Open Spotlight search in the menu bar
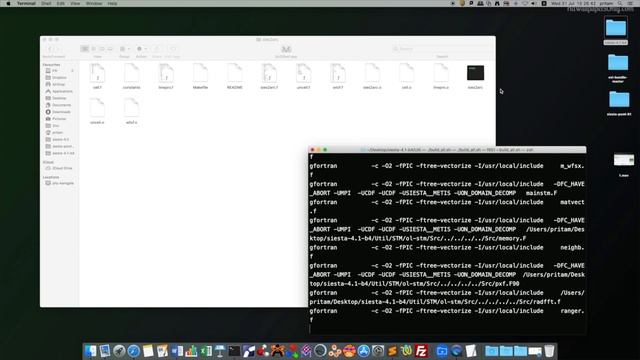The width and height of the screenshot is (640, 360). click(620, 3)
